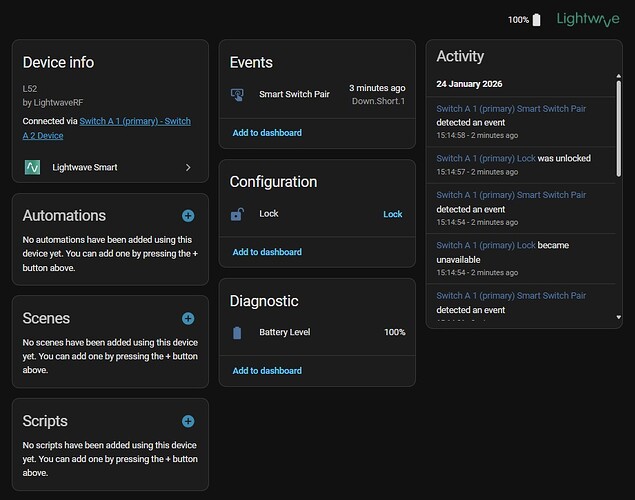Click the battery icon showing 100% at top

click(x=537, y=20)
